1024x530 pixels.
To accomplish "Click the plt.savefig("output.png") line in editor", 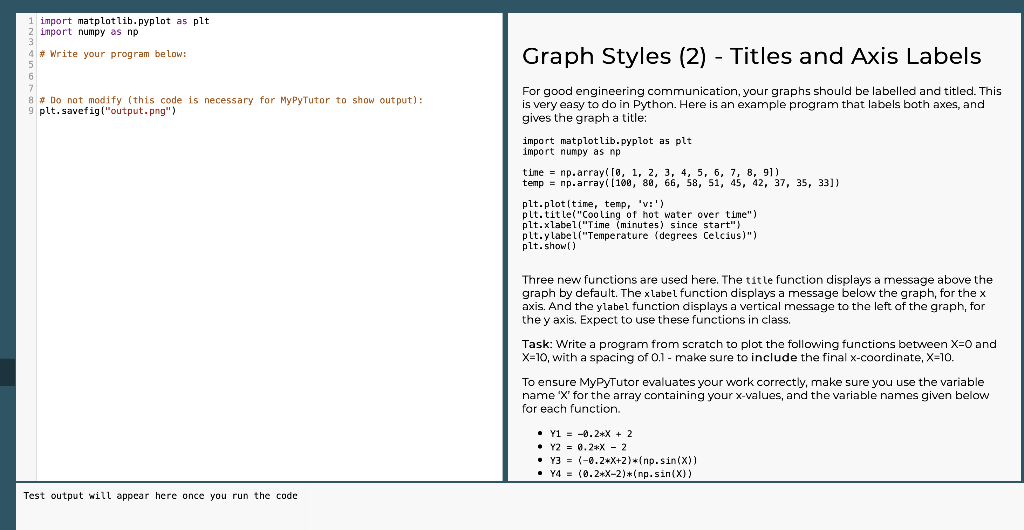I will (108, 111).
